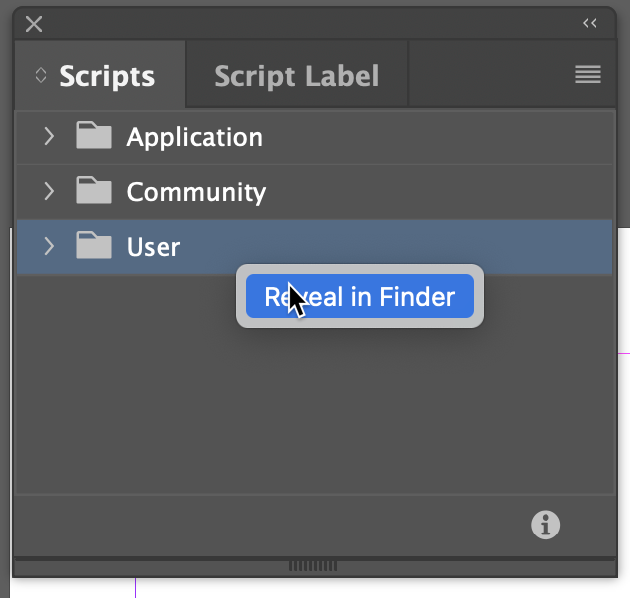Click the Application folder icon
This screenshot has width=630, height=598.
[x=94, y=137]
